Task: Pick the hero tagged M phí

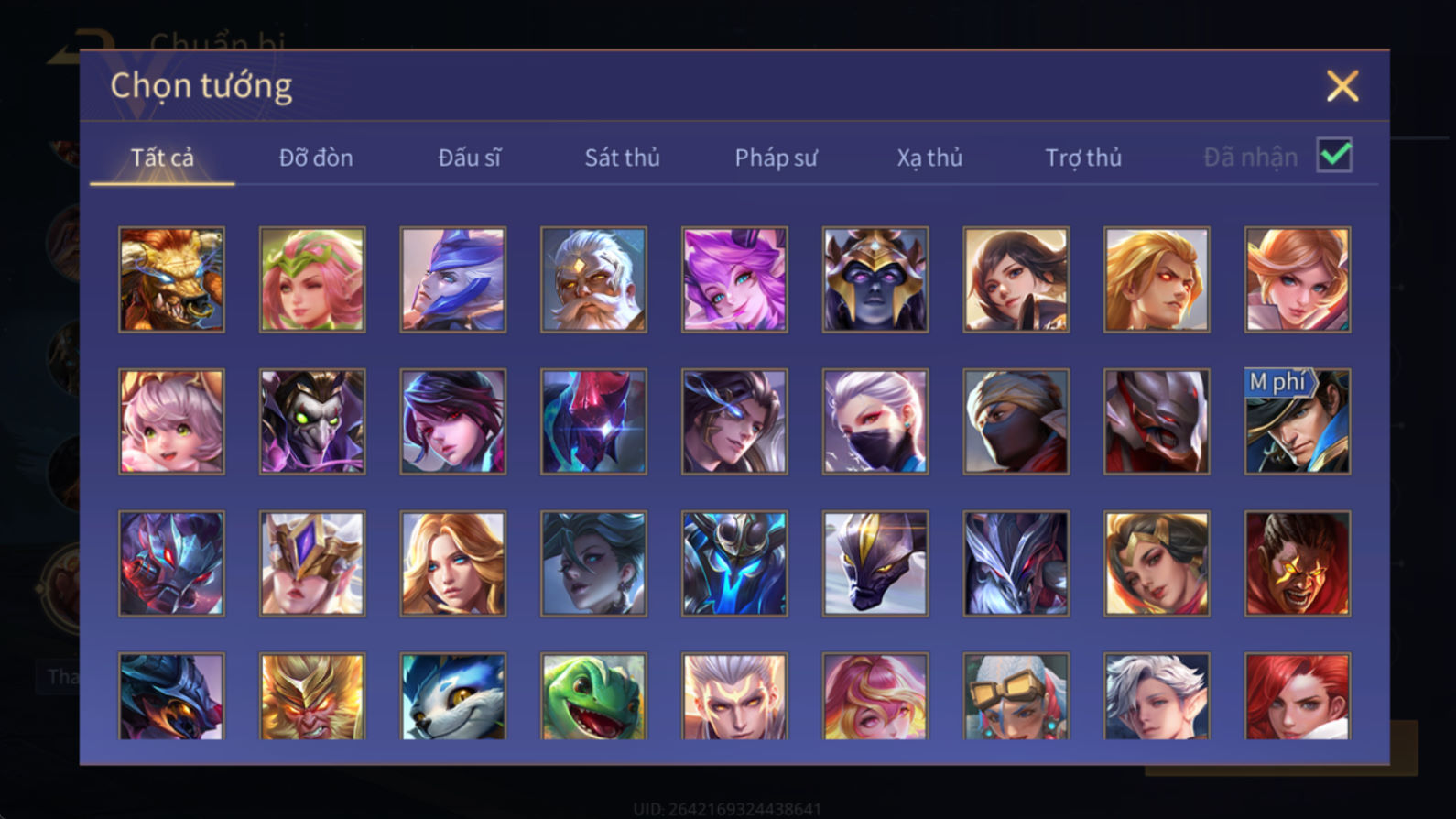Action: [1298, 421]
